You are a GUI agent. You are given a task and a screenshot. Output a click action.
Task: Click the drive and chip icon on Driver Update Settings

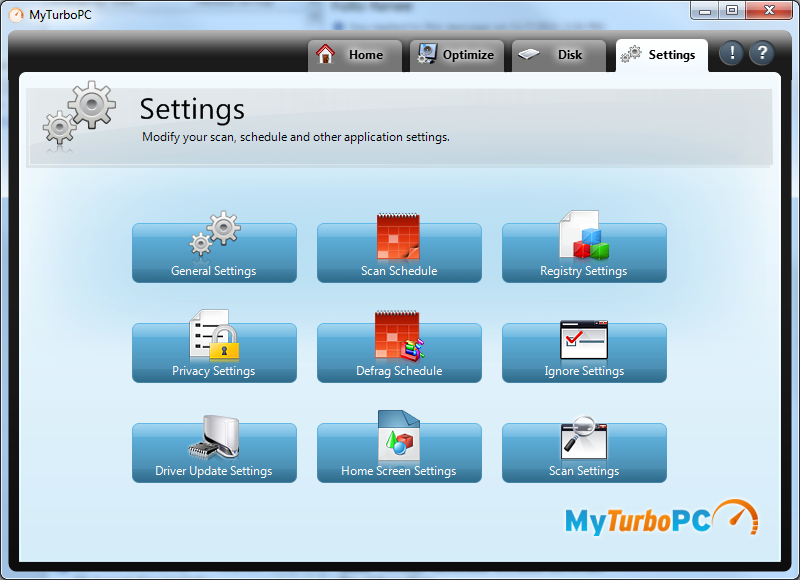click(x=214, y=436)
